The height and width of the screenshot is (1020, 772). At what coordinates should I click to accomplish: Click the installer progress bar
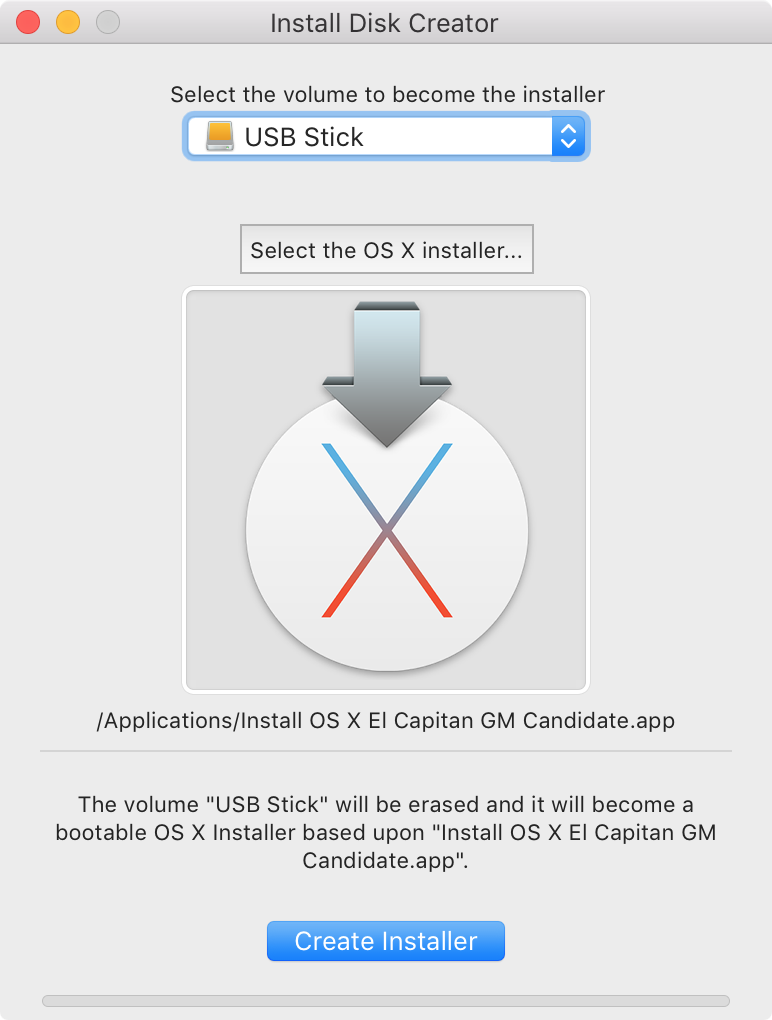pyautogui.click(x=386, y=1000)
